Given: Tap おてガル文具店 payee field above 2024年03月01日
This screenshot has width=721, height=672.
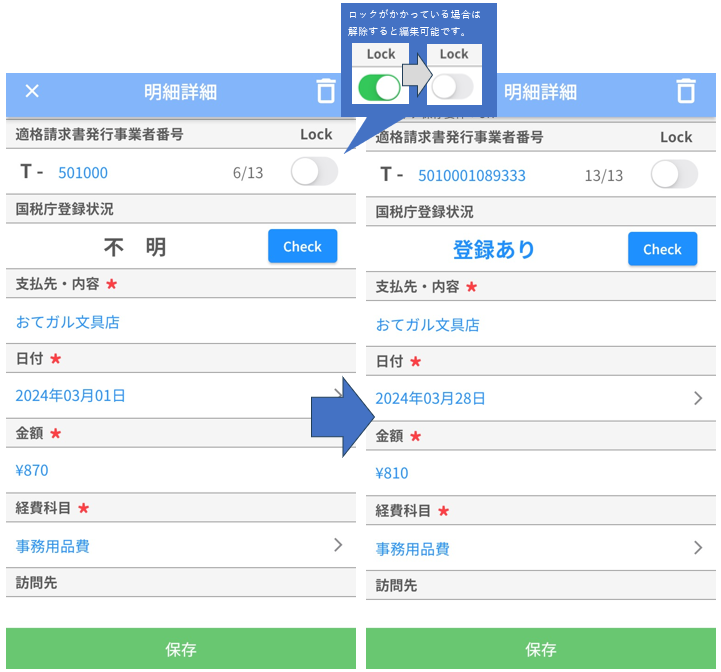Looking at the screenshot, I should pyautogui.click(x=67, y=323).
